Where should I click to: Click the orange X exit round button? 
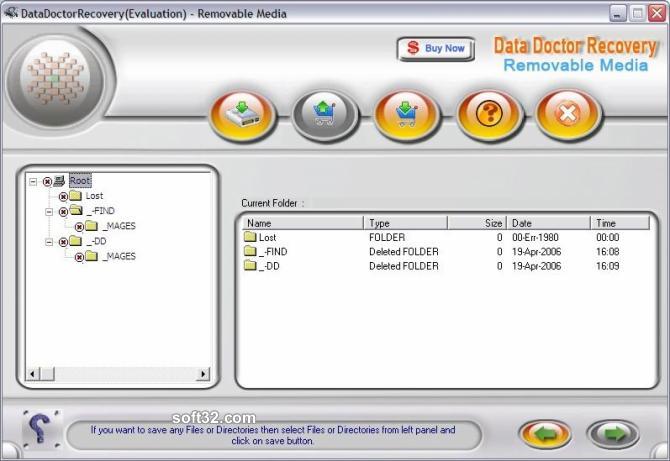click(568, 115)
